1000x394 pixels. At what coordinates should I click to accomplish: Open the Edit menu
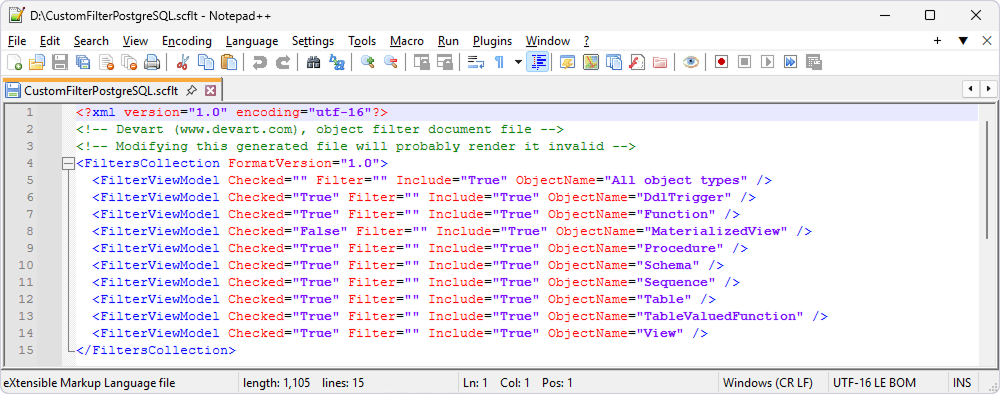click(x=50, y=41)
